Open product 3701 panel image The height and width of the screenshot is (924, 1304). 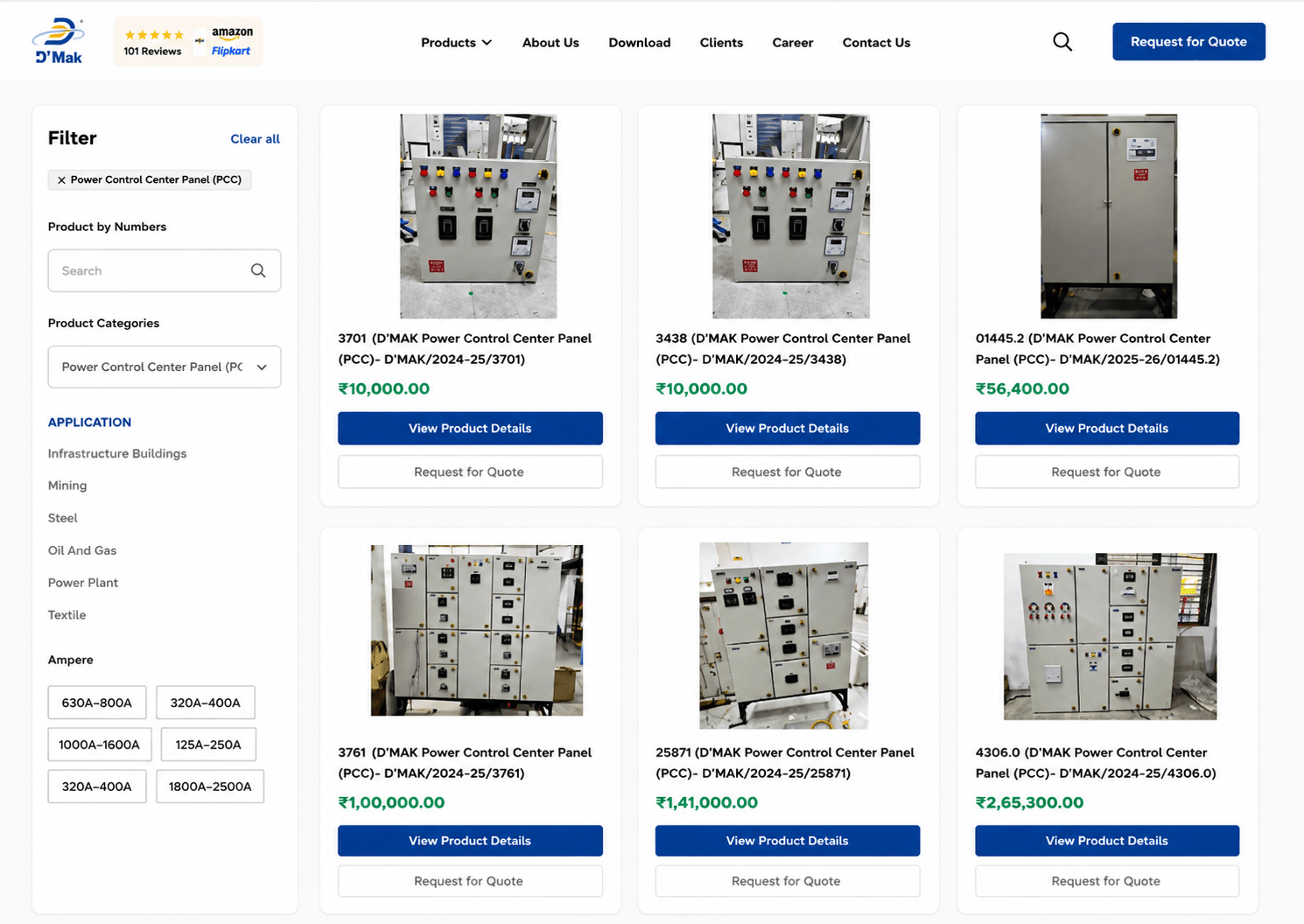[x=479, y=216]
